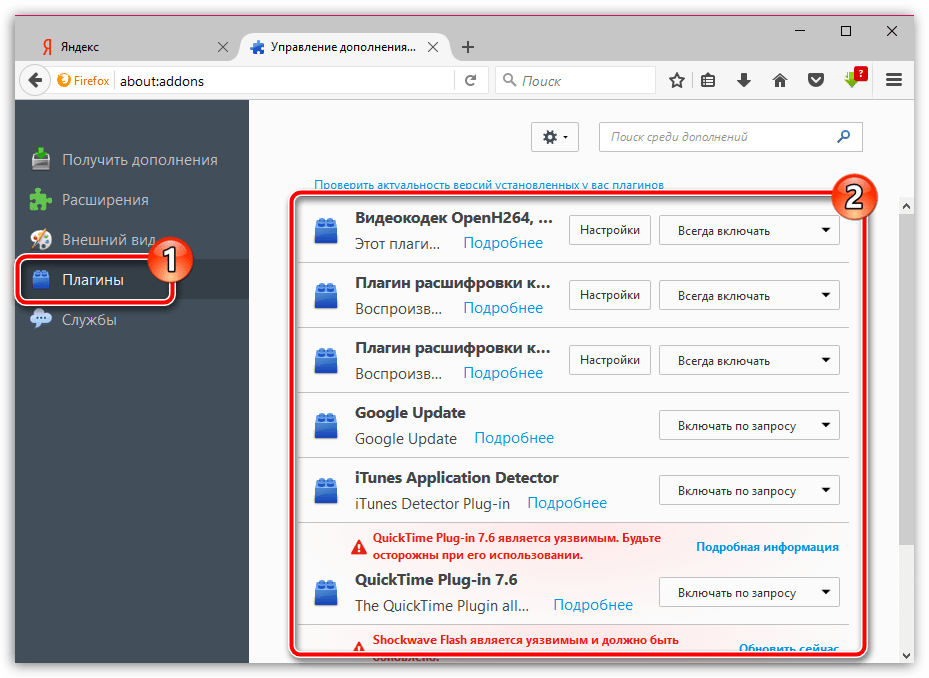The width and height of the screenshot is (929, 678).
Task: Open the gear tools dropdown
Action: pyautogui.click(x=555, y=137)
